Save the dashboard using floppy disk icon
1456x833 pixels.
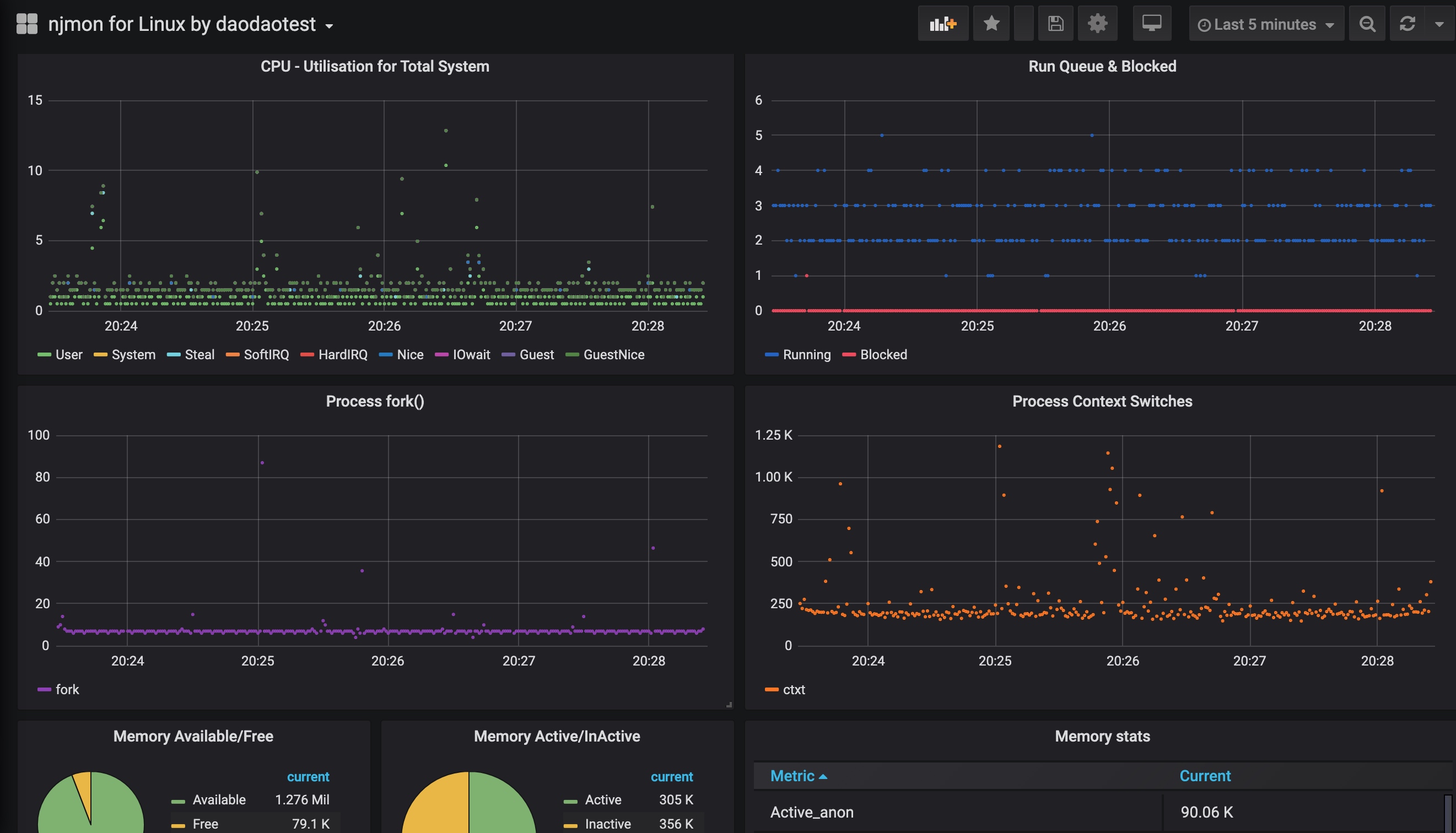1055,24
